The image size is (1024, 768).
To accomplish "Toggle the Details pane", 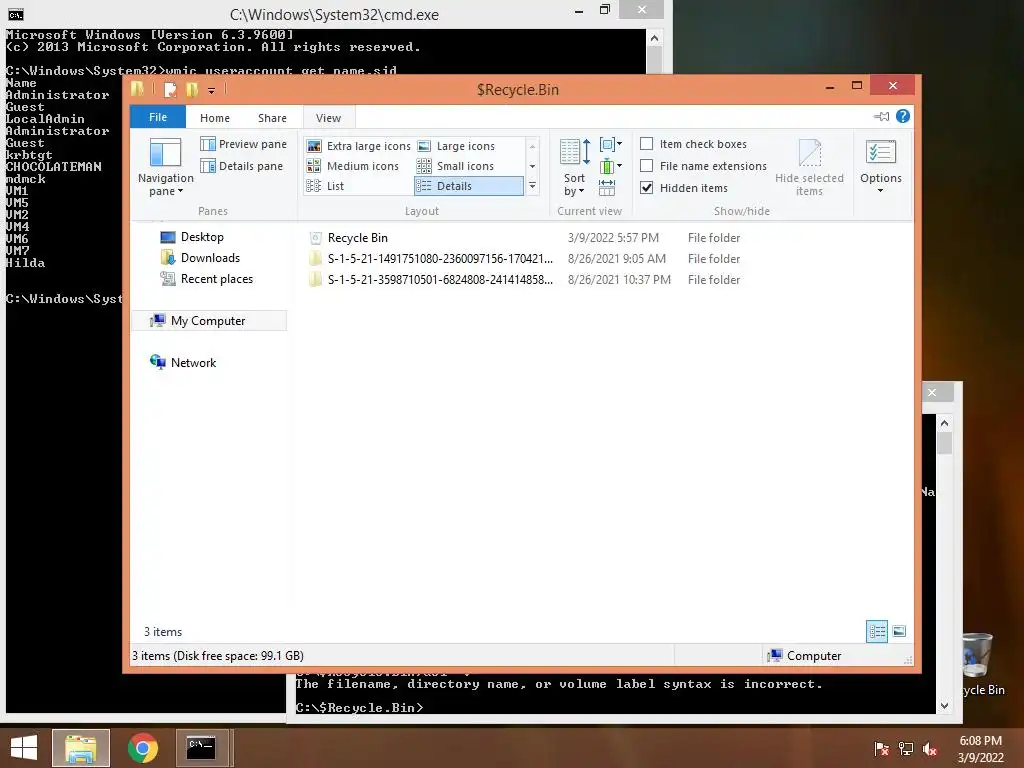I will click(x=242, y=166).
